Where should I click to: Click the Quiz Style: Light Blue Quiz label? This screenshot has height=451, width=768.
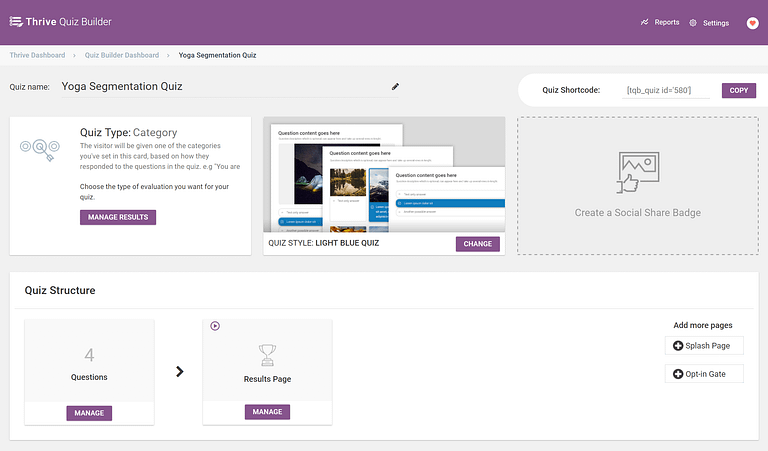[x=323, y=243]
